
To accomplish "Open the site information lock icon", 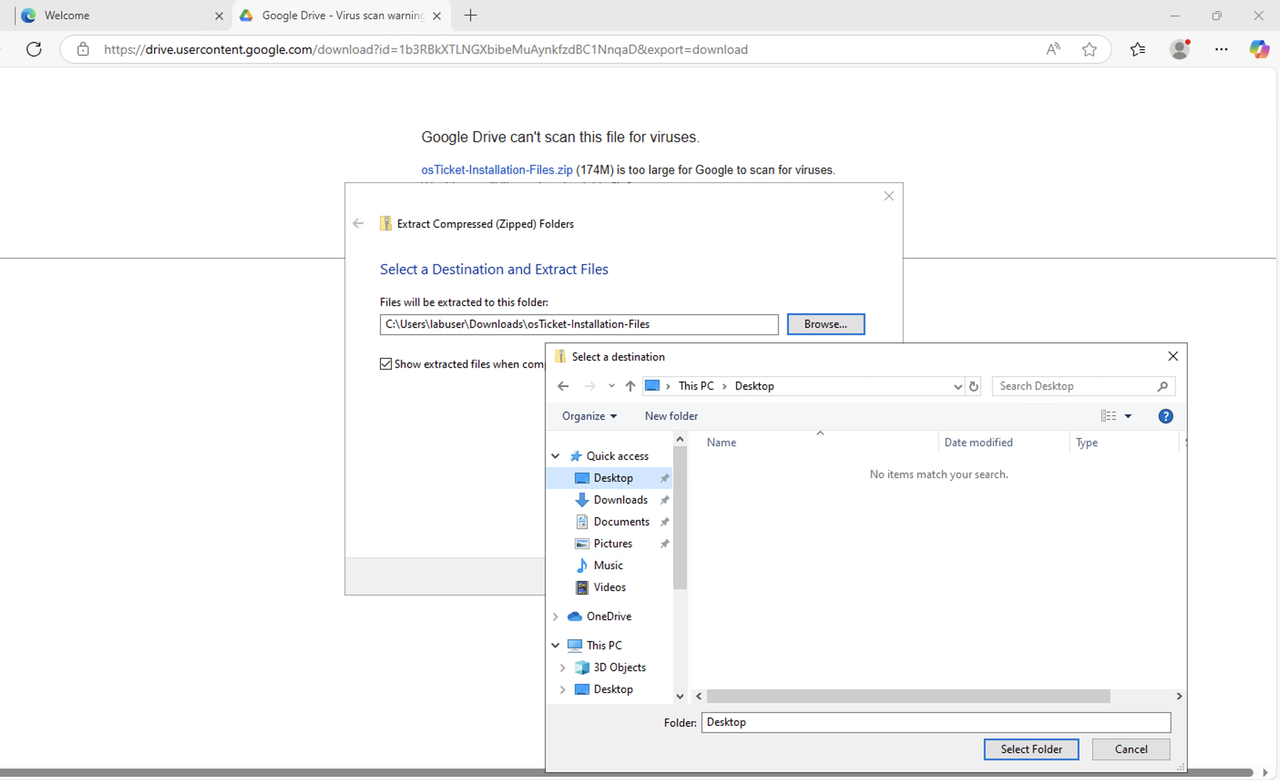I will click(x=83, y=49).
